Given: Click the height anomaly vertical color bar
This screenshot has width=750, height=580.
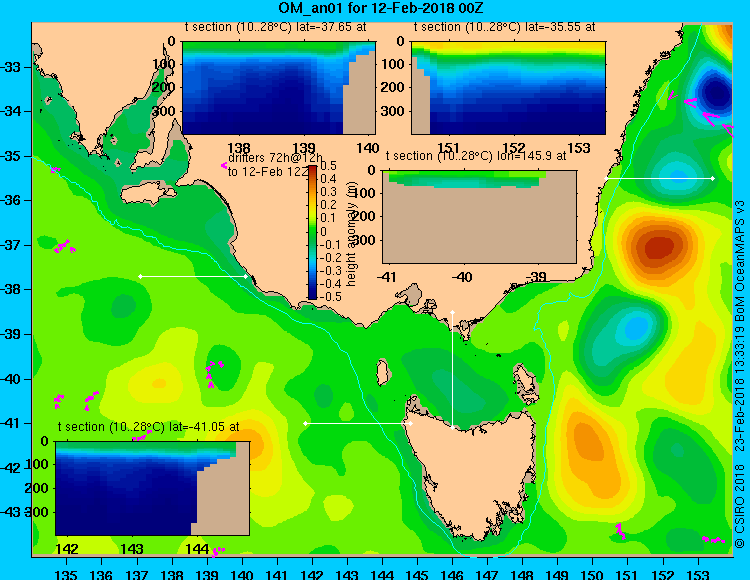Looking at the screenshot, I should (x=312, y=232).
